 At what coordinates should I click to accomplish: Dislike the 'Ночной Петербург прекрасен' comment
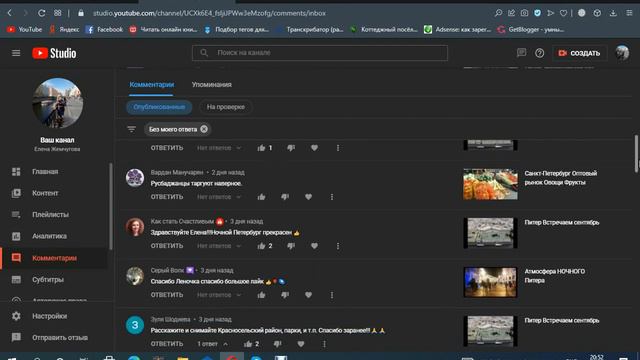pyautogui.click(x=291, y=246)
